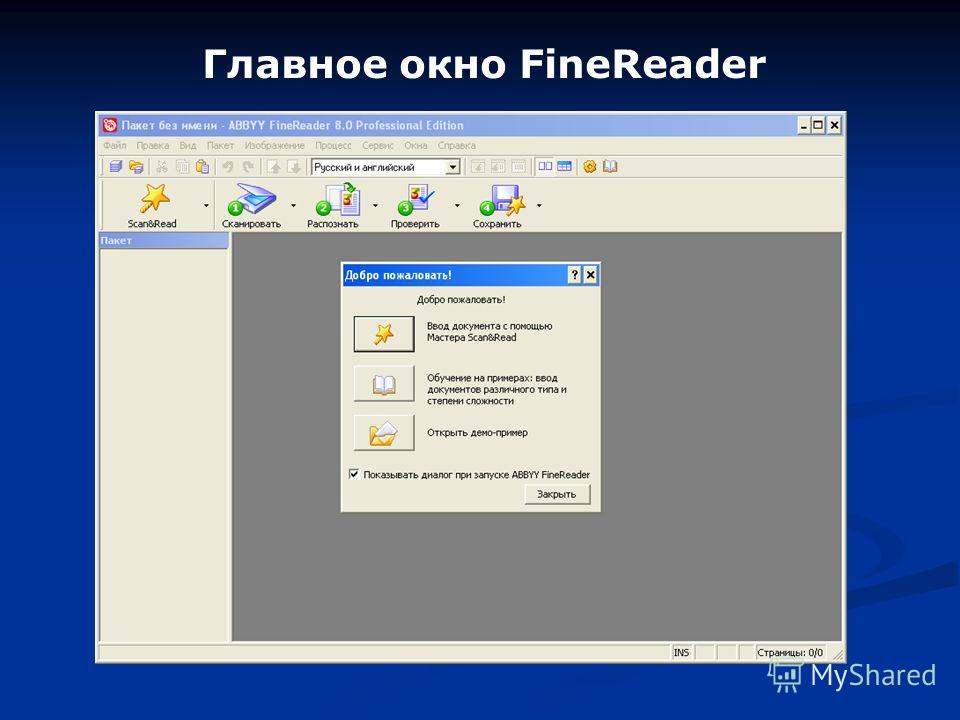Open the Процесс menu
Image resolution: width=960 pixels, height=720 pixels.
coord(333,146)
